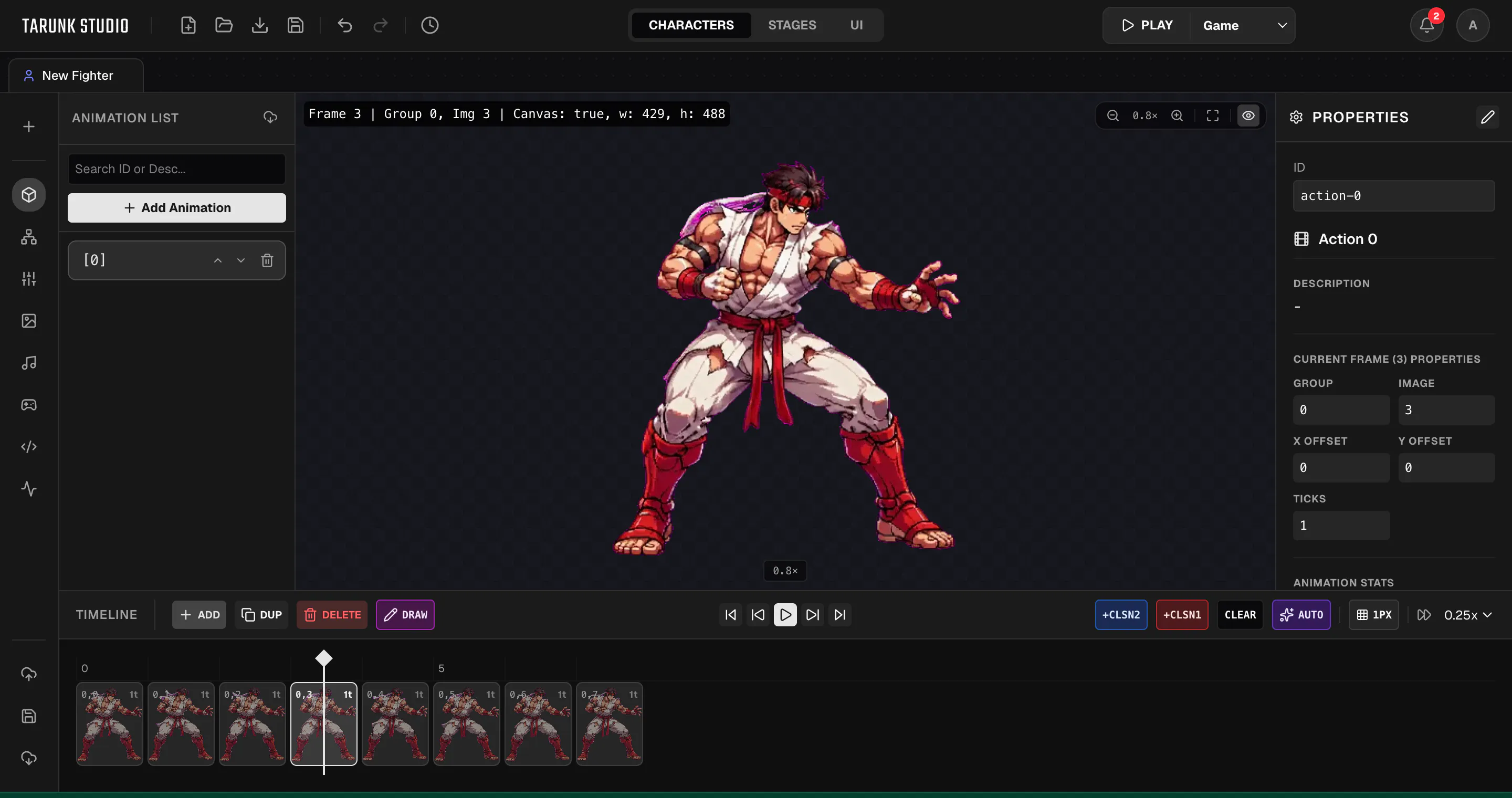
Task: Select frame thumbnail 0,0 in timeline
Action: tap(110, 724)
